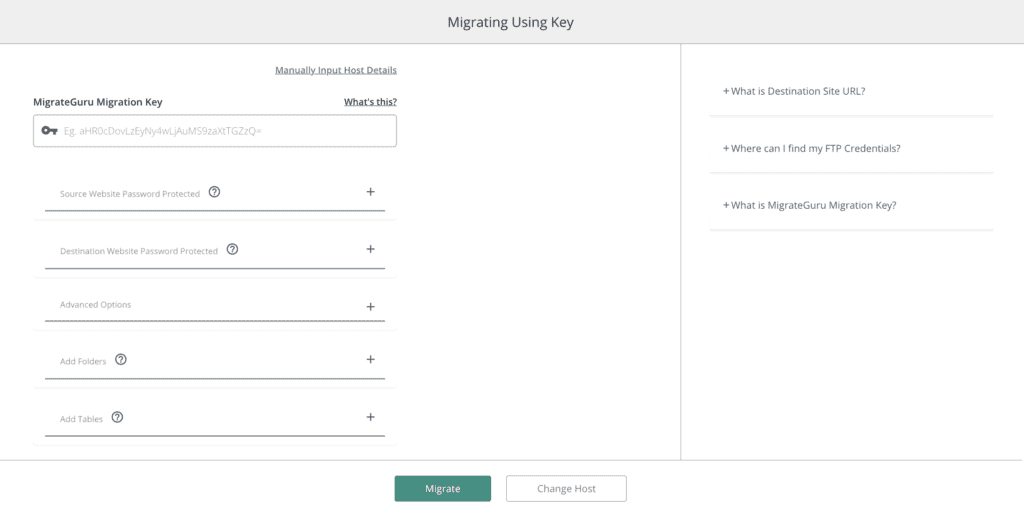Start migration with the Migrate button
The image size is (1024, 530).
click(443, 488)
